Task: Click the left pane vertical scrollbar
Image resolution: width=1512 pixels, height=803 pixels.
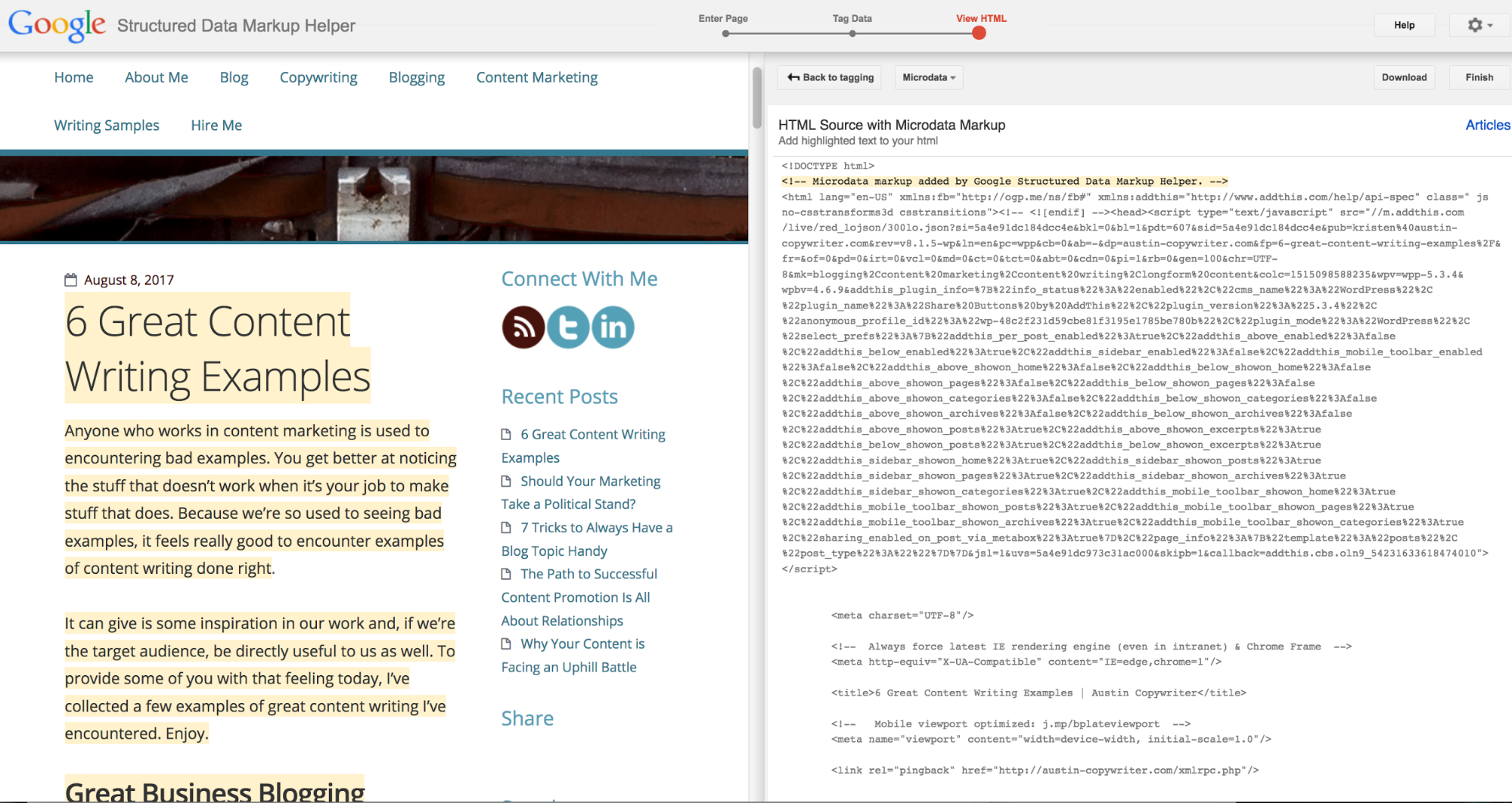Action: click(x=757, y=98)
